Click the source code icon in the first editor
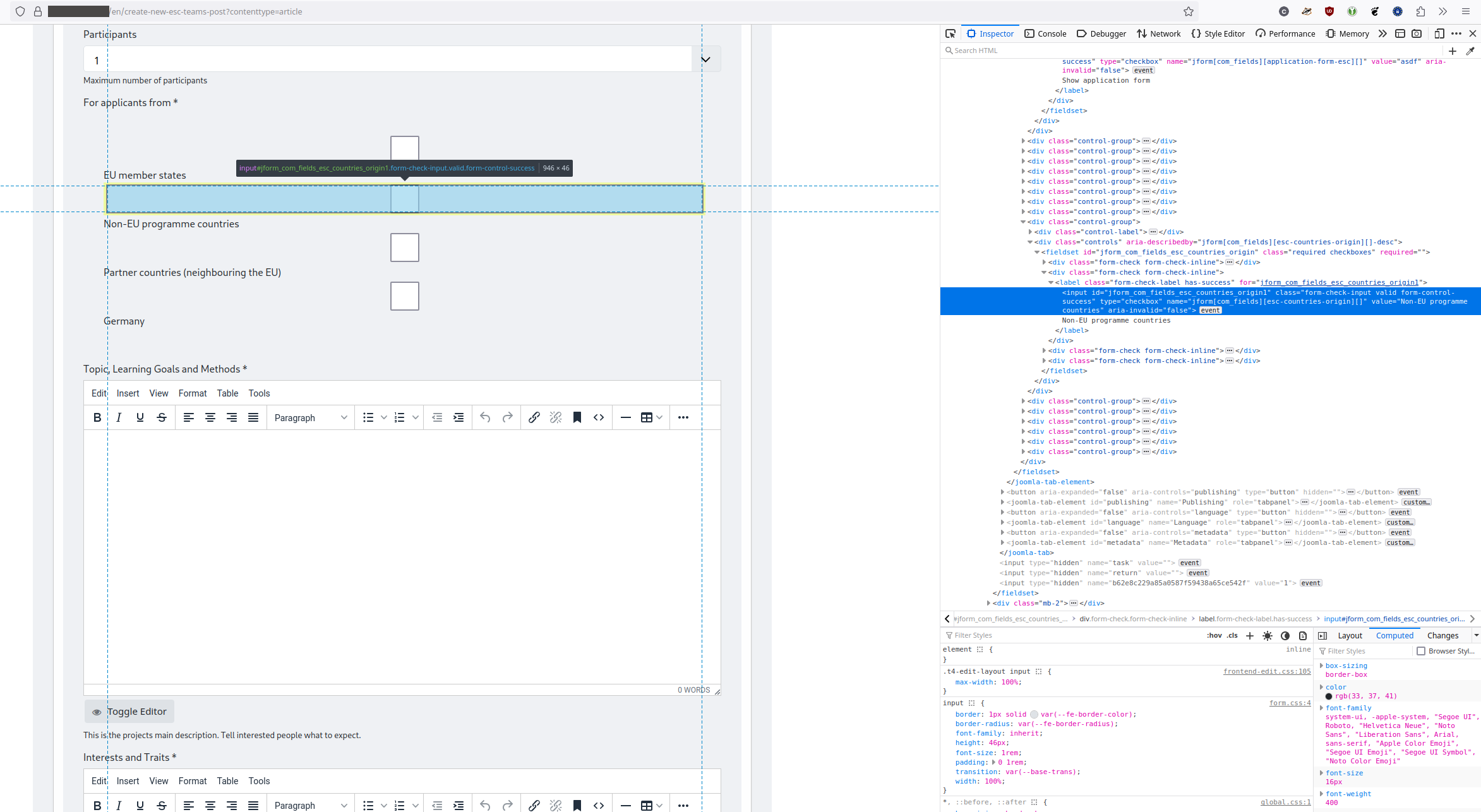This screenshot has width=1481, height=812. click(599, 417)
